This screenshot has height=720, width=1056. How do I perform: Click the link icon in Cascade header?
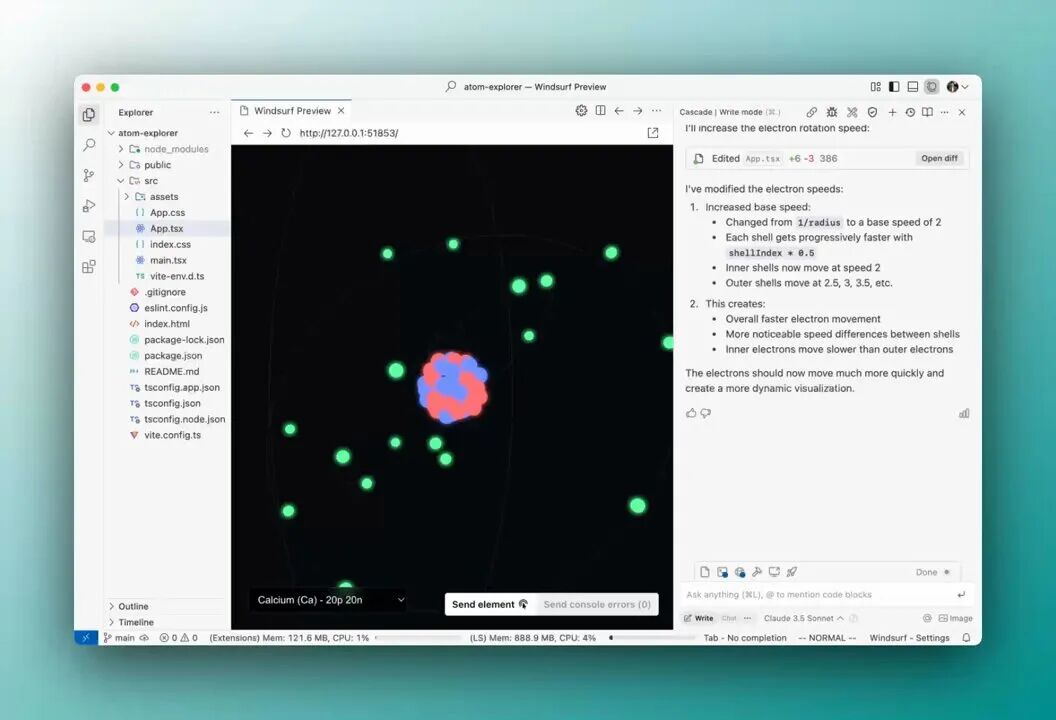click(x=812, y=112)
